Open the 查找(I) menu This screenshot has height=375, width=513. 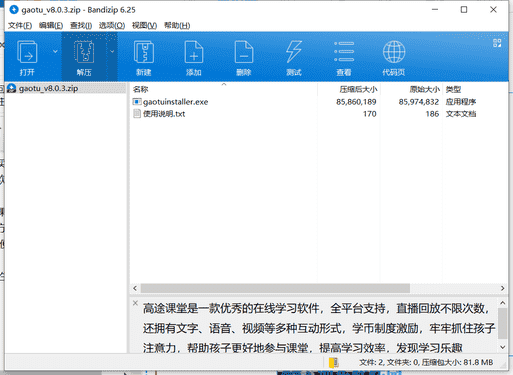[81, 26]
